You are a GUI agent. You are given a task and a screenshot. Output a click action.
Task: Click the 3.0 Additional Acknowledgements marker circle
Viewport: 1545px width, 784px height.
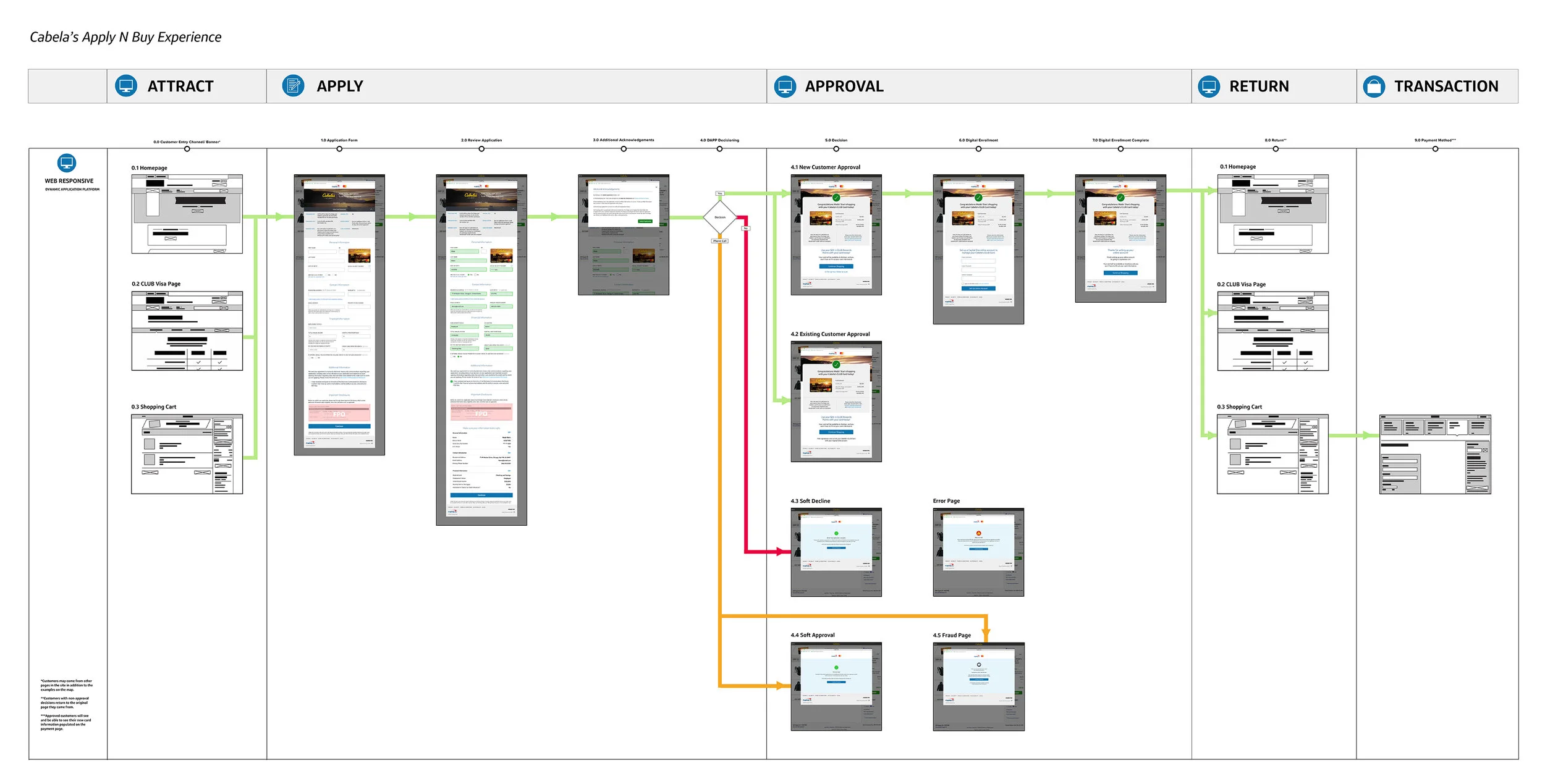624,149
